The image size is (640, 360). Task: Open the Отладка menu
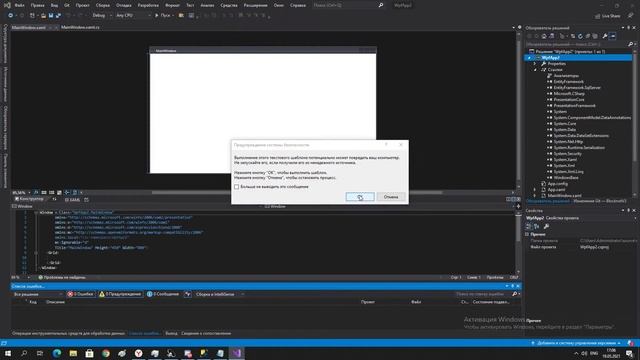pyautogui.click(x=123, y=5)
